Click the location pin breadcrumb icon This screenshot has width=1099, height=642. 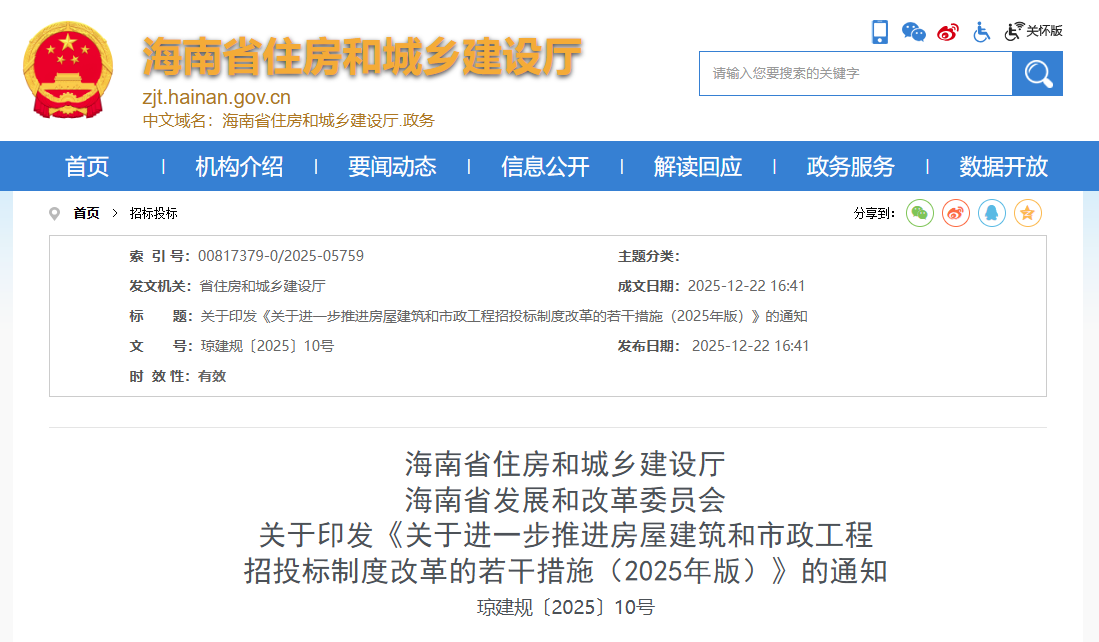tap(55, 213)
